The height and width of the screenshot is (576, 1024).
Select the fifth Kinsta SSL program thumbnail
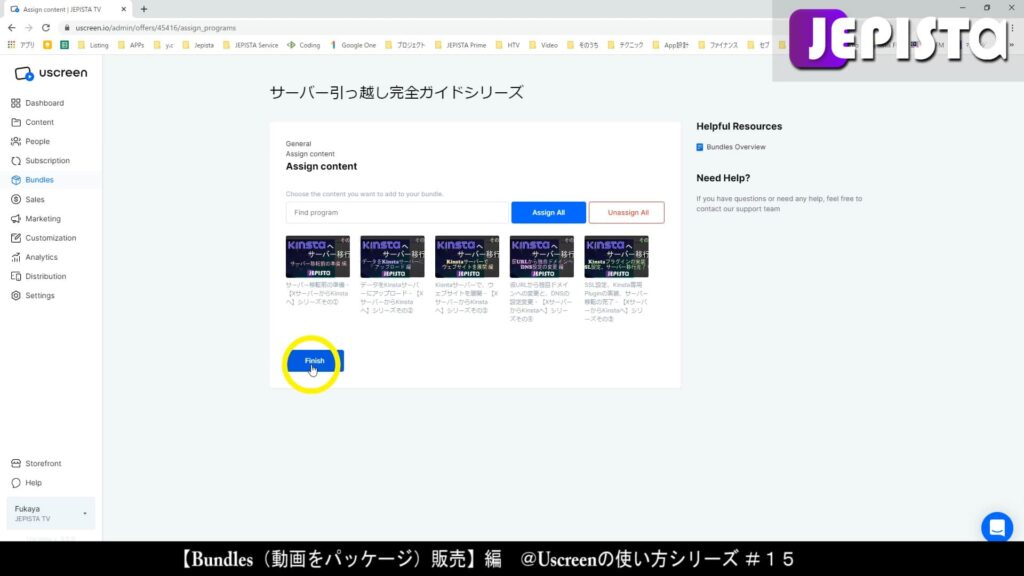pyautogui.click(x=616, y=257)
